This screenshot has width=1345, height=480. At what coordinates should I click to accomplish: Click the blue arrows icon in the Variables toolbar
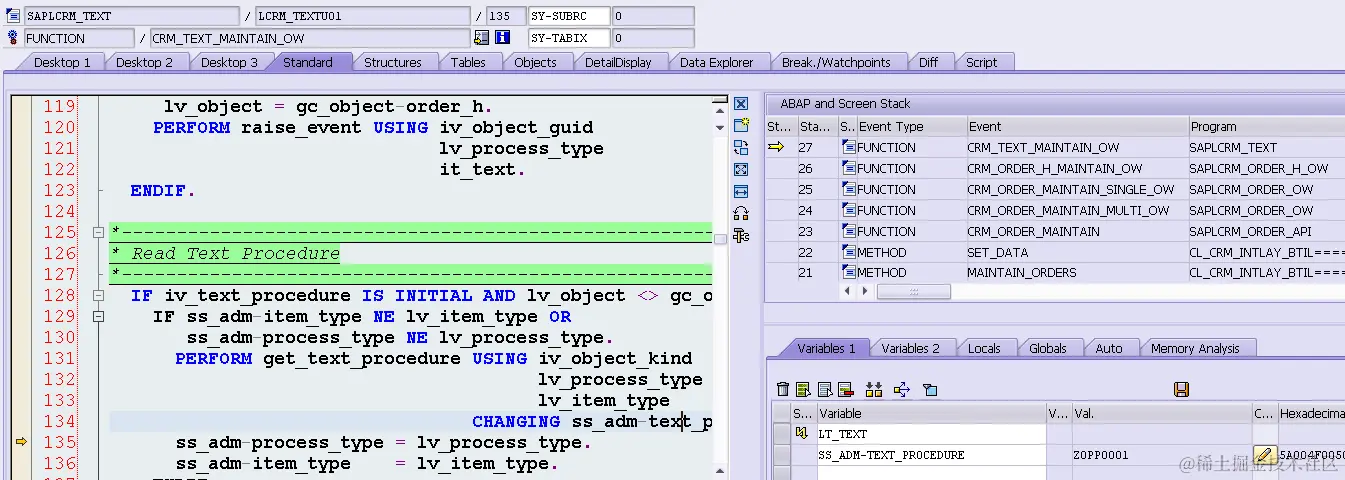coord(901,389)
